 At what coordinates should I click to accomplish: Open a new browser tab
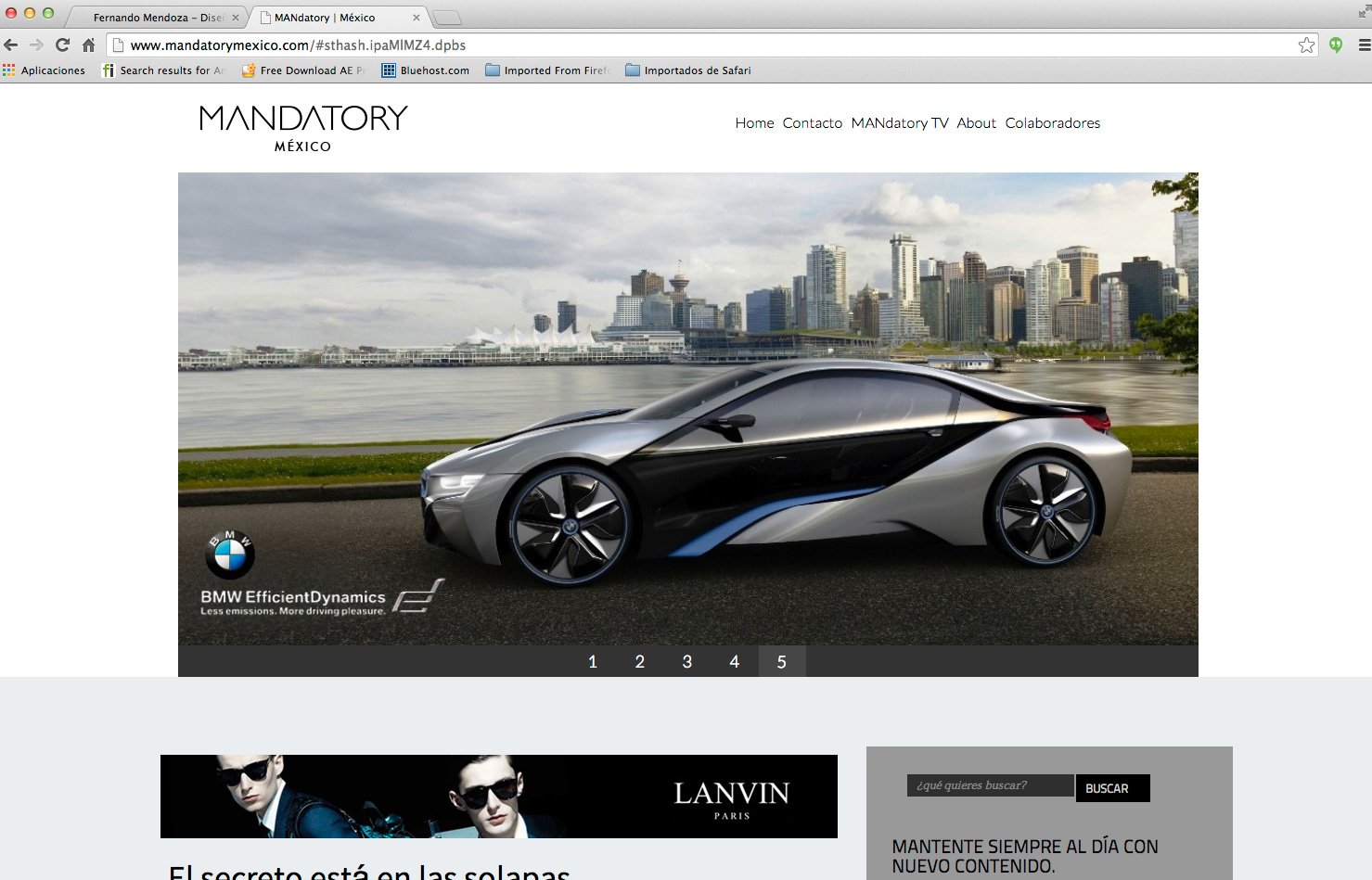click(x=447, y=18)
